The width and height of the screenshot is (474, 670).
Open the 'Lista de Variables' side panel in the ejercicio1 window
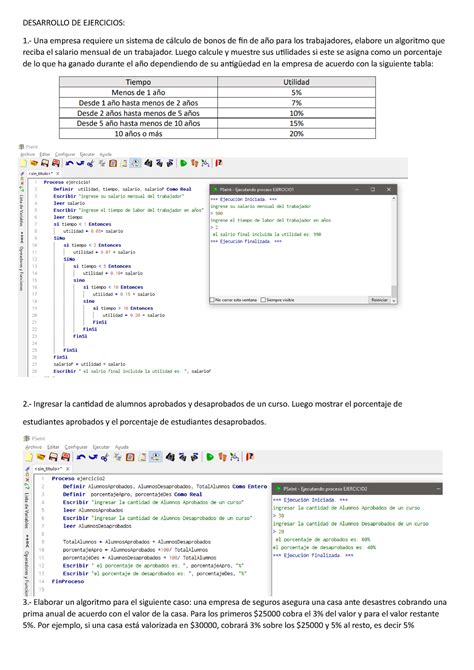click(21, 211)
